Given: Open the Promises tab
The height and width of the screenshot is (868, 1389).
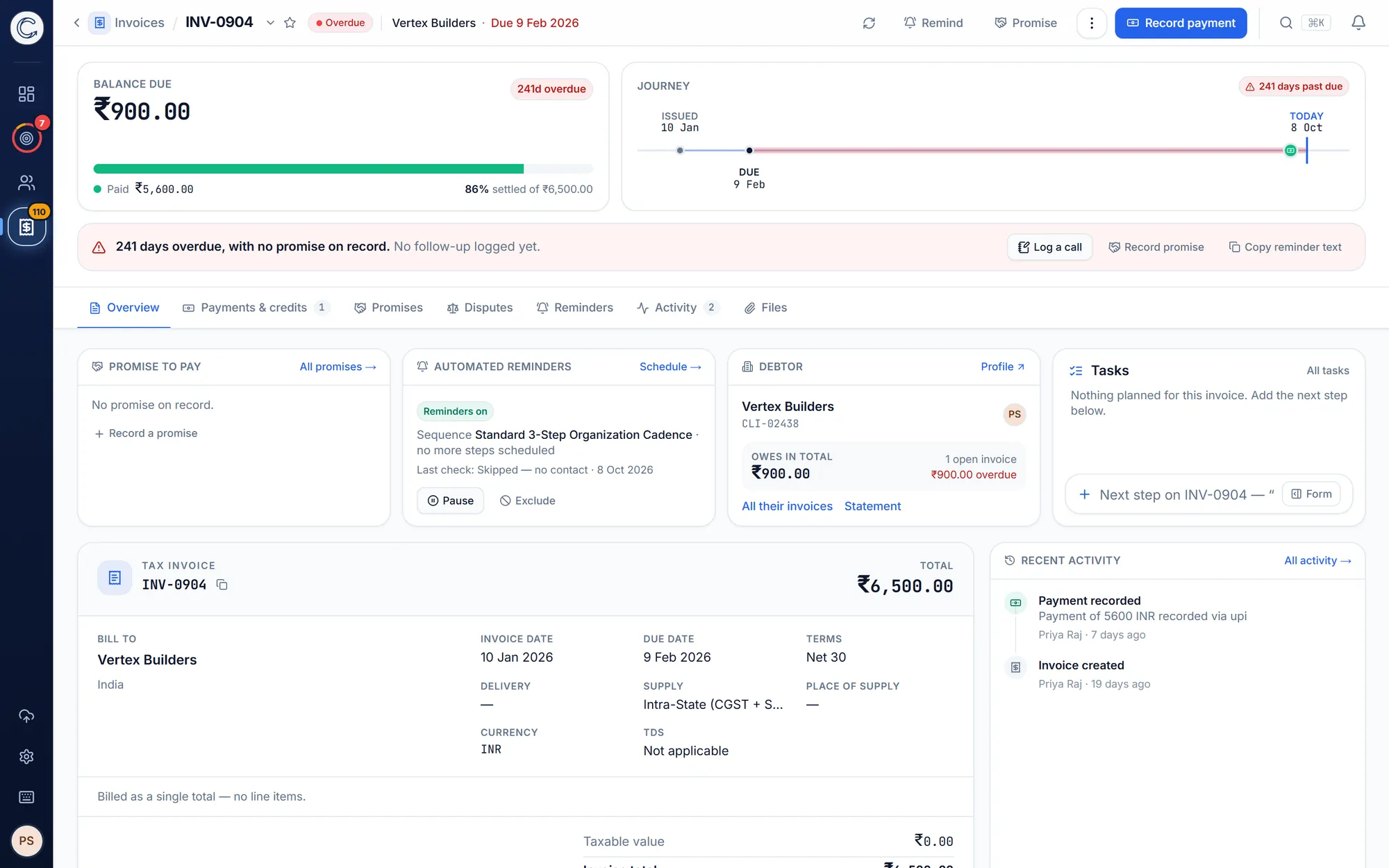Looking at the screenshot, I should point(388,308).
